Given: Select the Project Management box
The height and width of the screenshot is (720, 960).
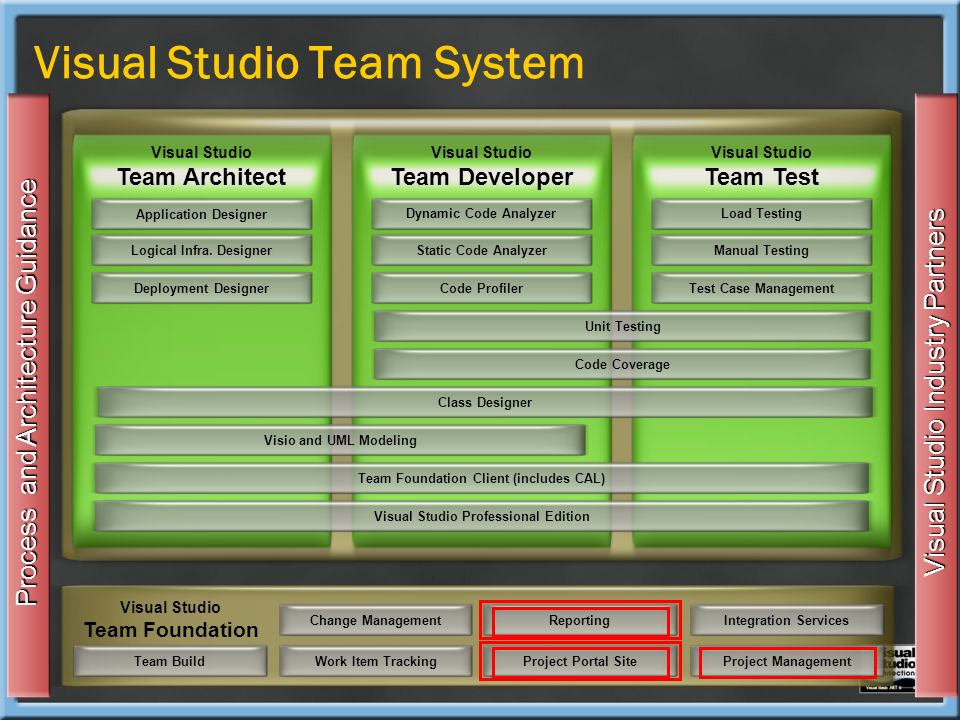Looking at the screenshot, I should 787,661.
